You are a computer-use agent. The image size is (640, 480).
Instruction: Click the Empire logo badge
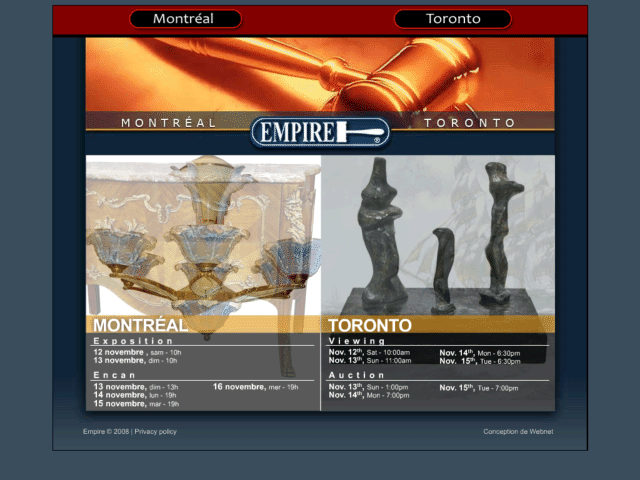320,132
